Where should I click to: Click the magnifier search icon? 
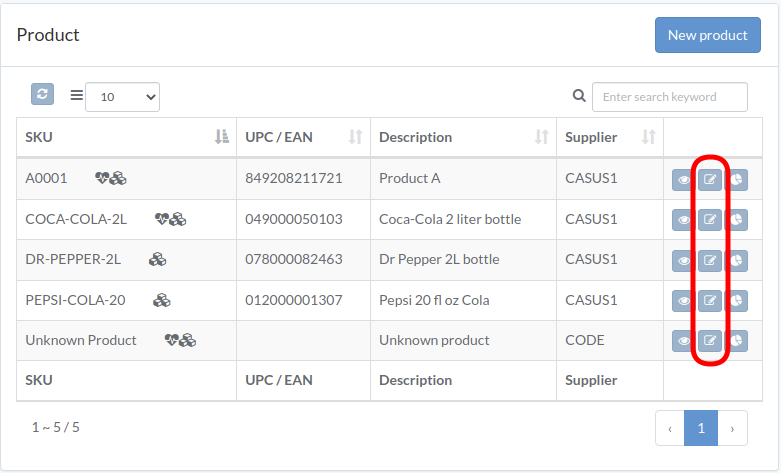[x=579, y=96]
